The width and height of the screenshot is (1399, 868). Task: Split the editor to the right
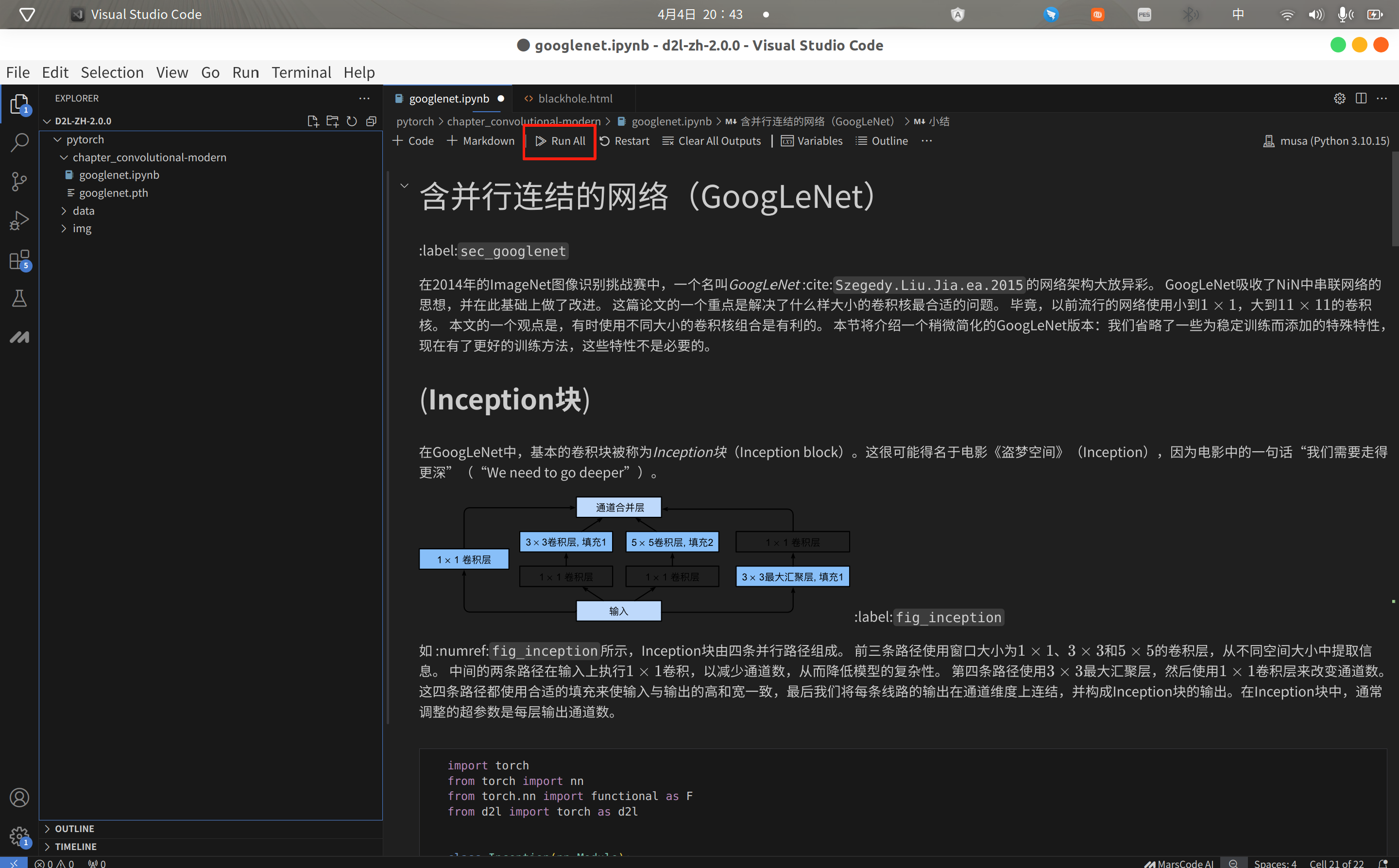click(x=1361, y=98)
